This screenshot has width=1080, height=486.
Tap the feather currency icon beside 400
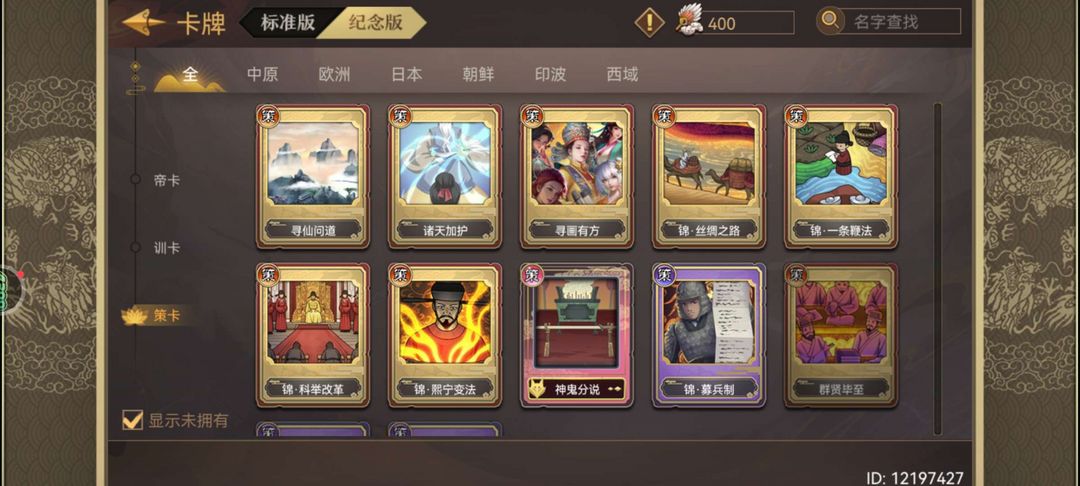[689, 19]
